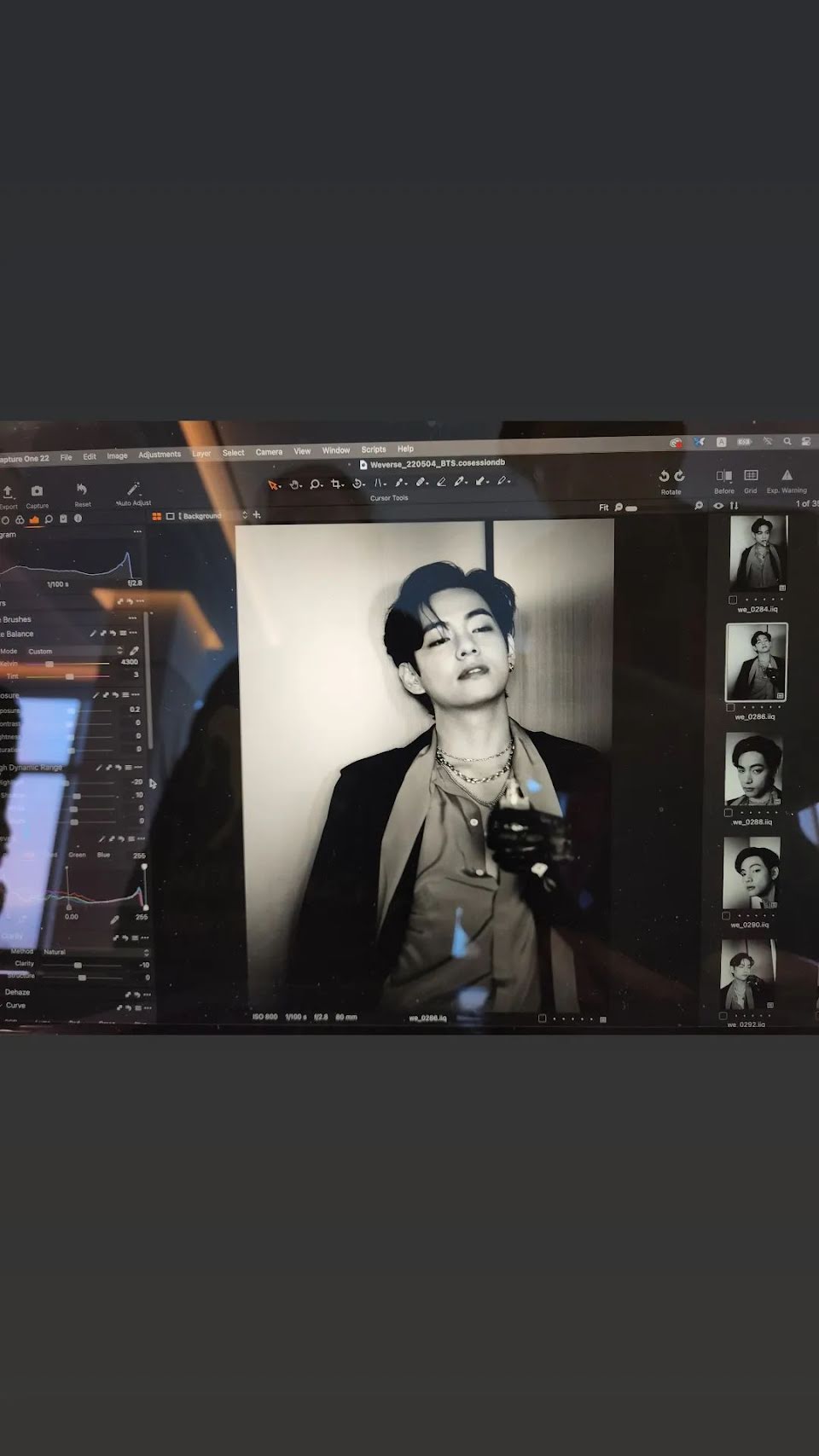Select the orange Select cursor tool
Screen dimensions: 819x1456
click(x=274, y=484)
